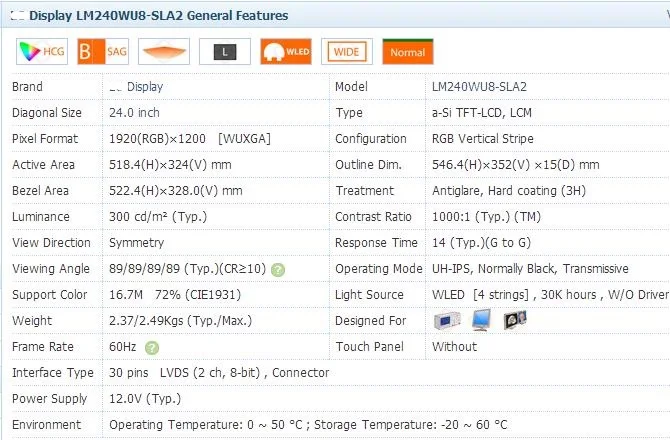This screenshot has height=440, width=670.
Task: Click the black L landscape icon
Action: click(x=225, y=52)
